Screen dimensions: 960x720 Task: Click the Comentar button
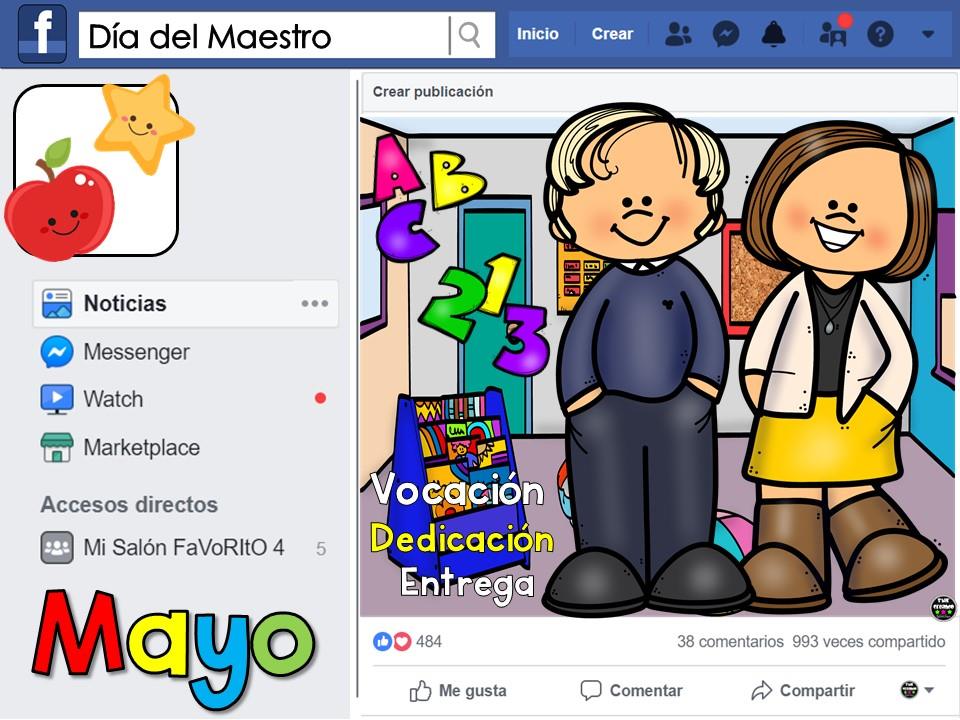631,691
